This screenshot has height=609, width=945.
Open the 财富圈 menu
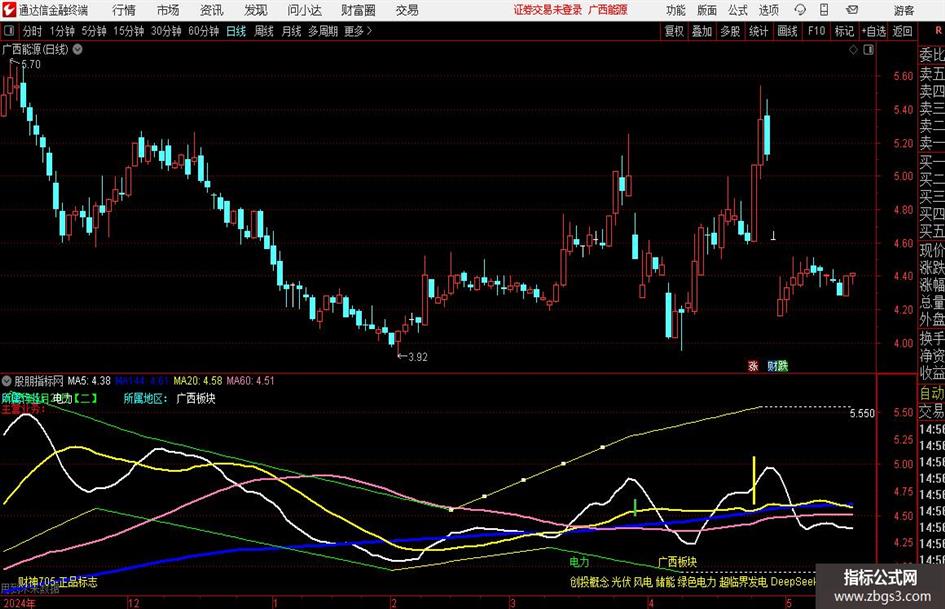[358, 10]
